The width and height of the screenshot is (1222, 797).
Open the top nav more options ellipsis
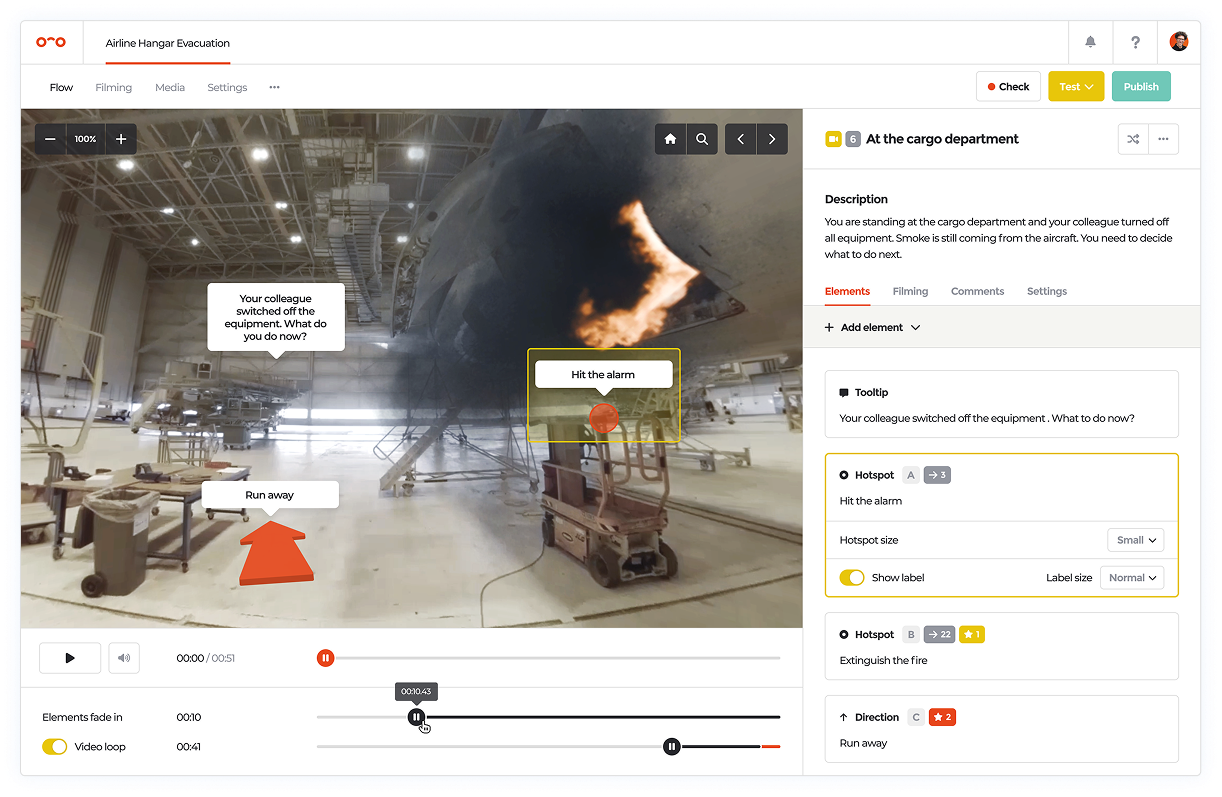point(274,87)
